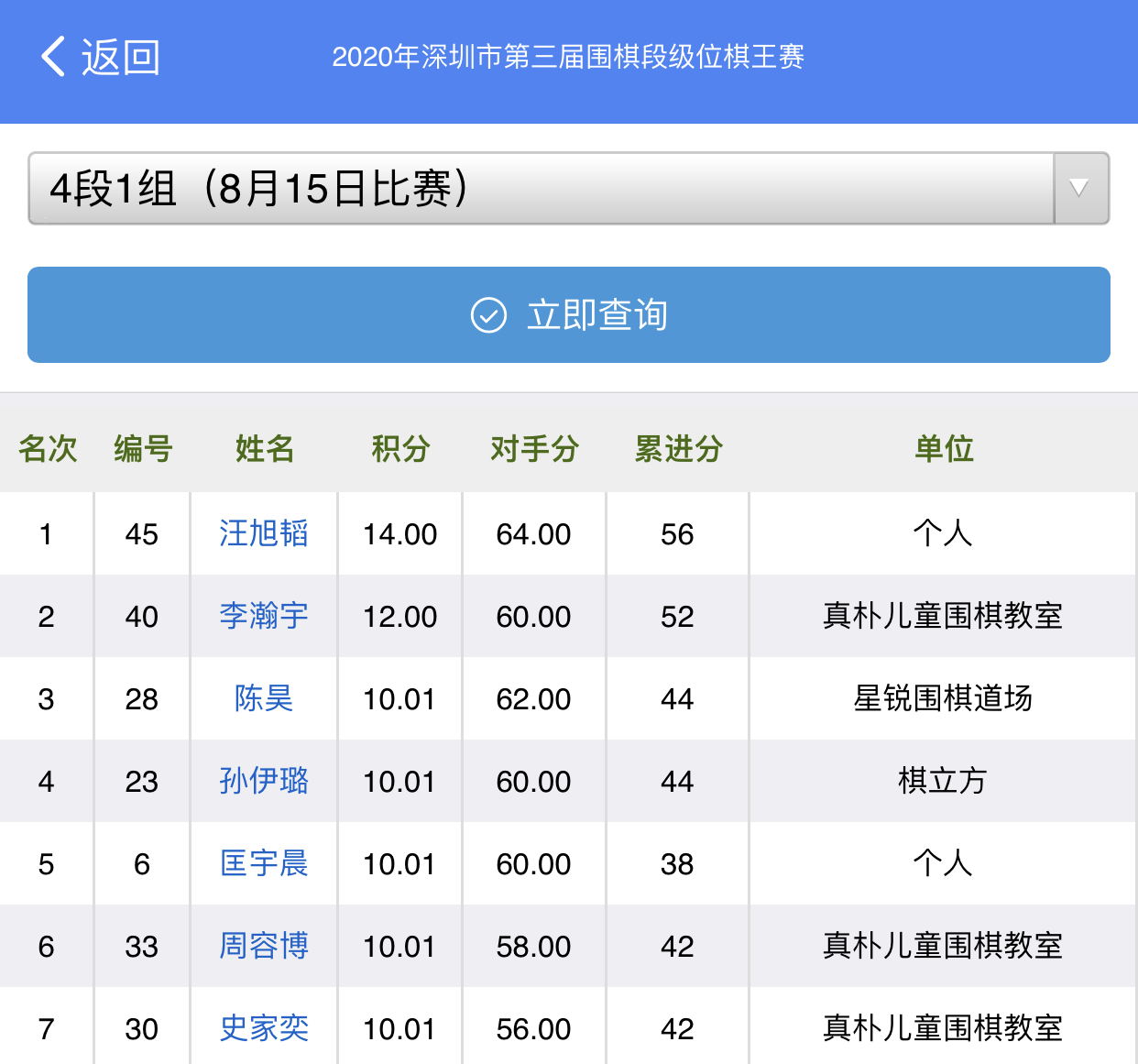The image size is (1138, 1064).
Task: View player 孙伊璐 profile
Action: (264, 781)
